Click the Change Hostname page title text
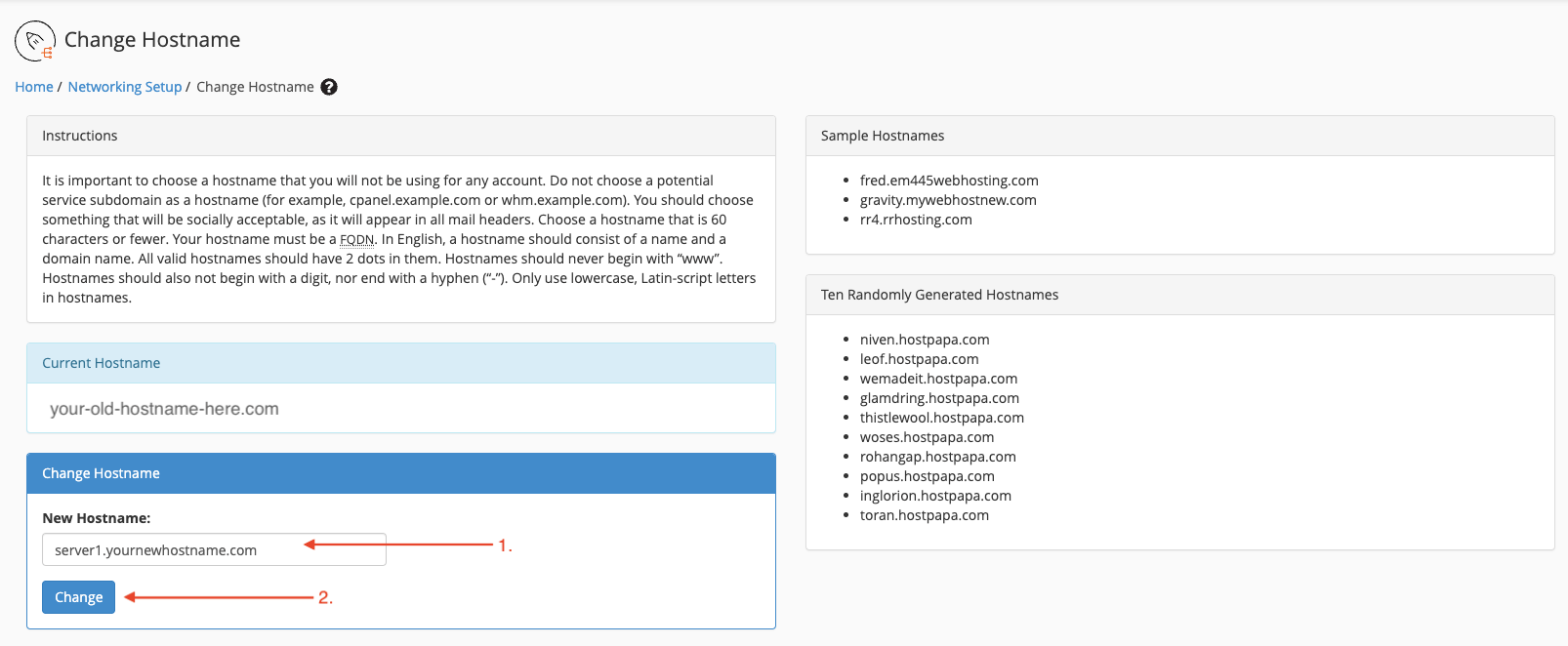This screenshot has height=646, width=1568. (151, 39)
